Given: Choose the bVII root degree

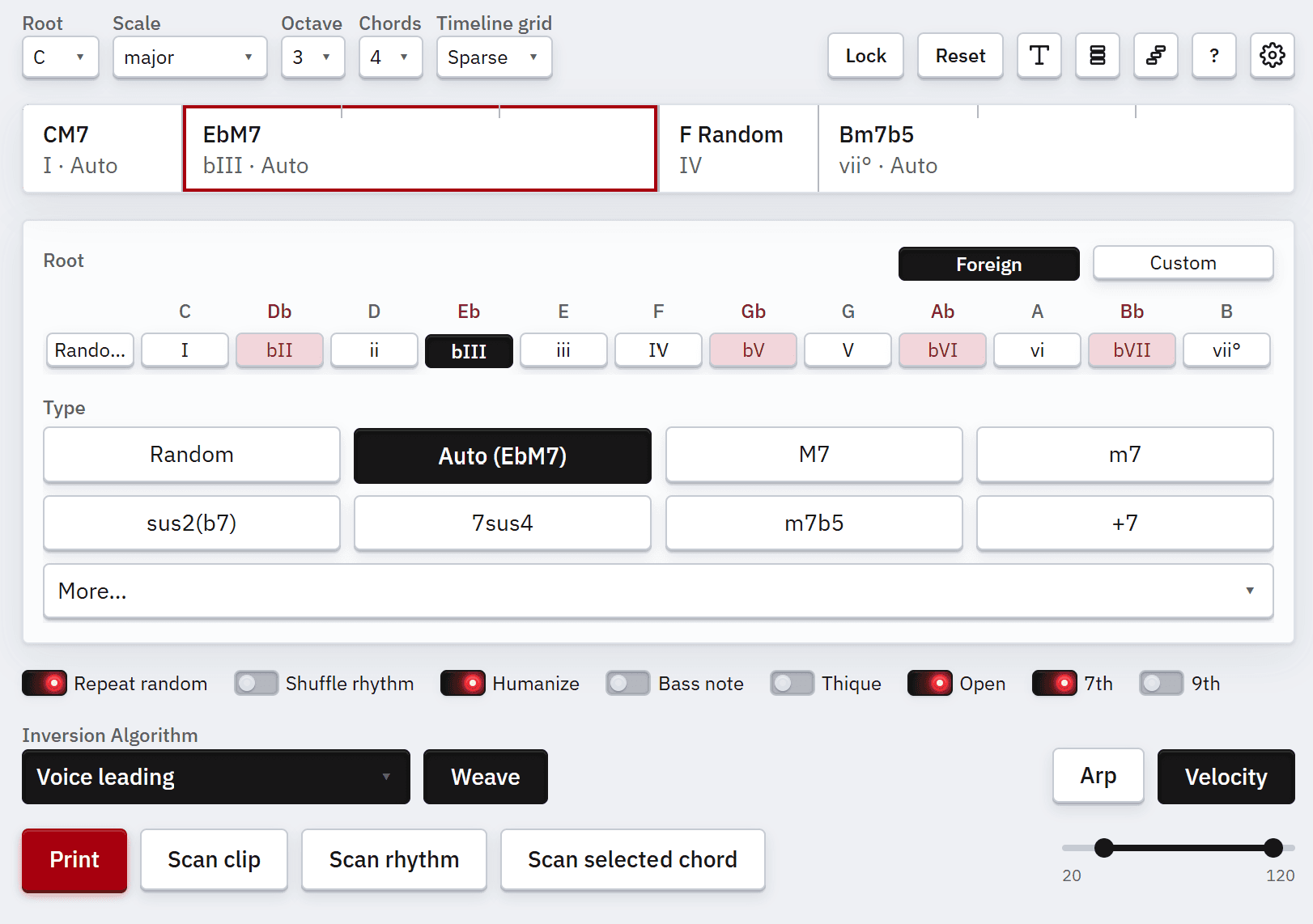Looking at the screenshot, I should 1132,350.
